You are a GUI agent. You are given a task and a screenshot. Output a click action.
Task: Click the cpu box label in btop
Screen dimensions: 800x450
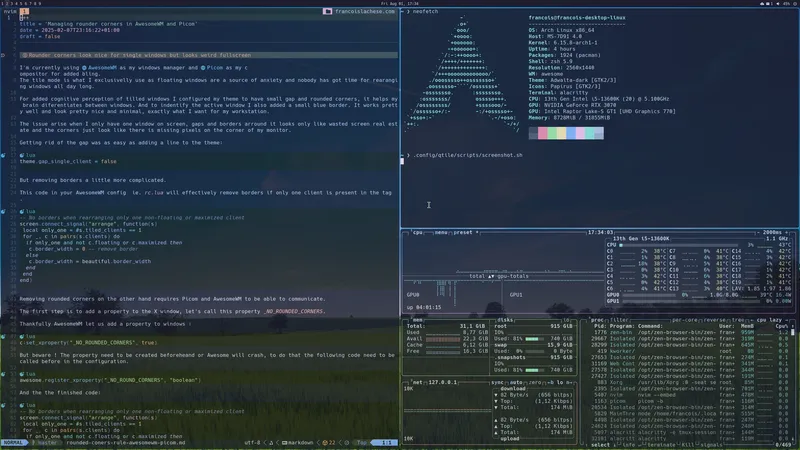coord(418,233)
